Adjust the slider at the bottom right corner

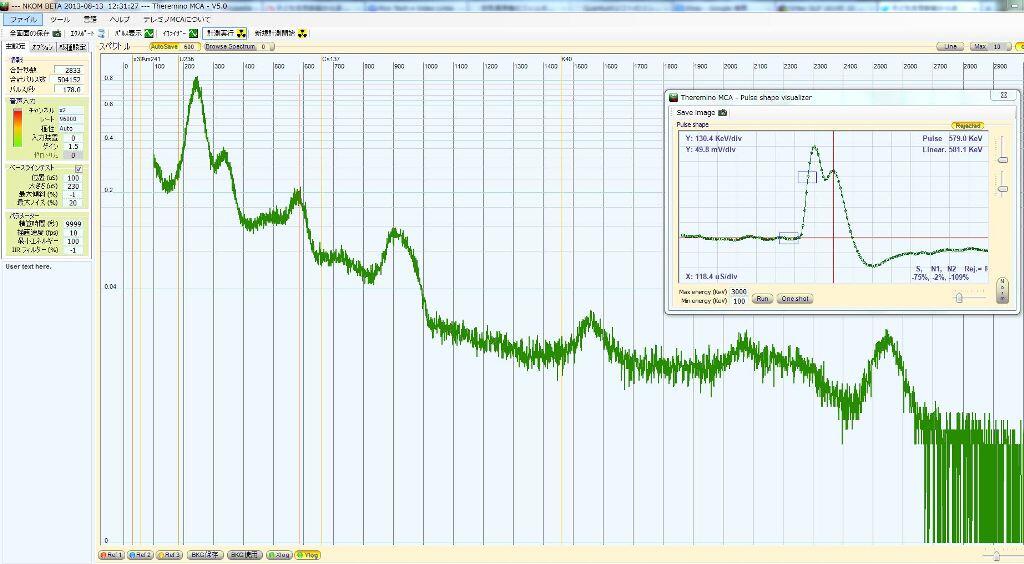coord(999,556)
